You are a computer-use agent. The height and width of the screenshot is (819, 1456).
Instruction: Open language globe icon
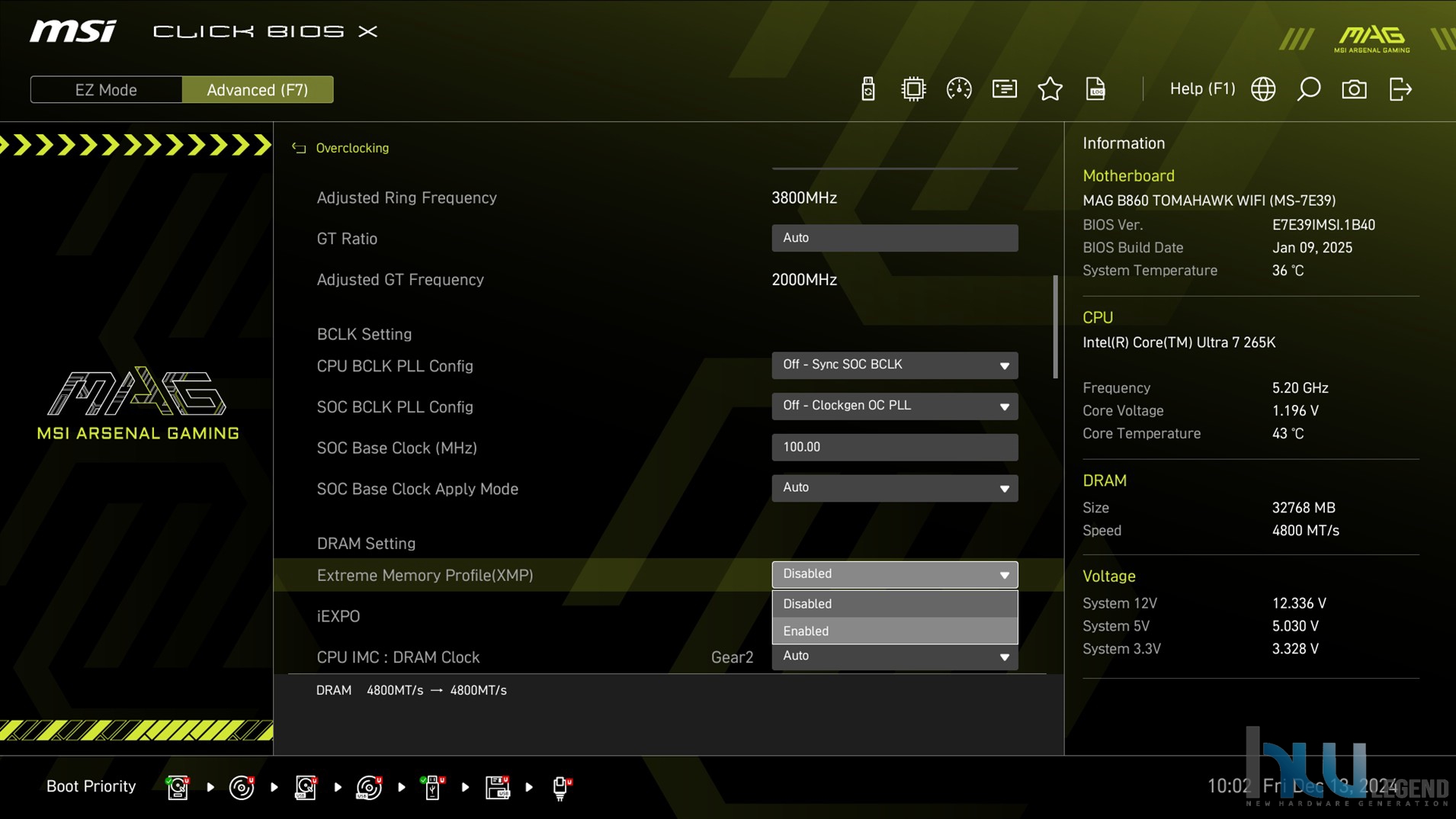1263,89
